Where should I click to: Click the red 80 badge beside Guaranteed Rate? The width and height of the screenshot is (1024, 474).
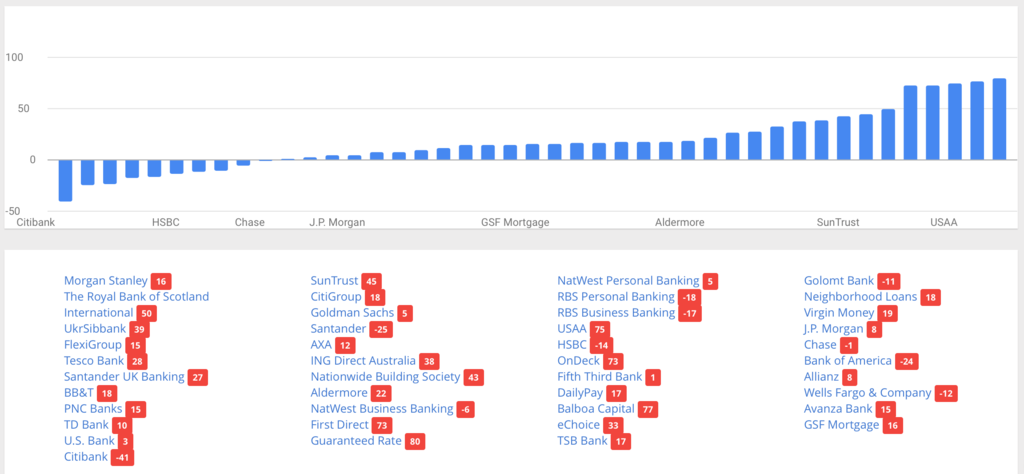414,441
